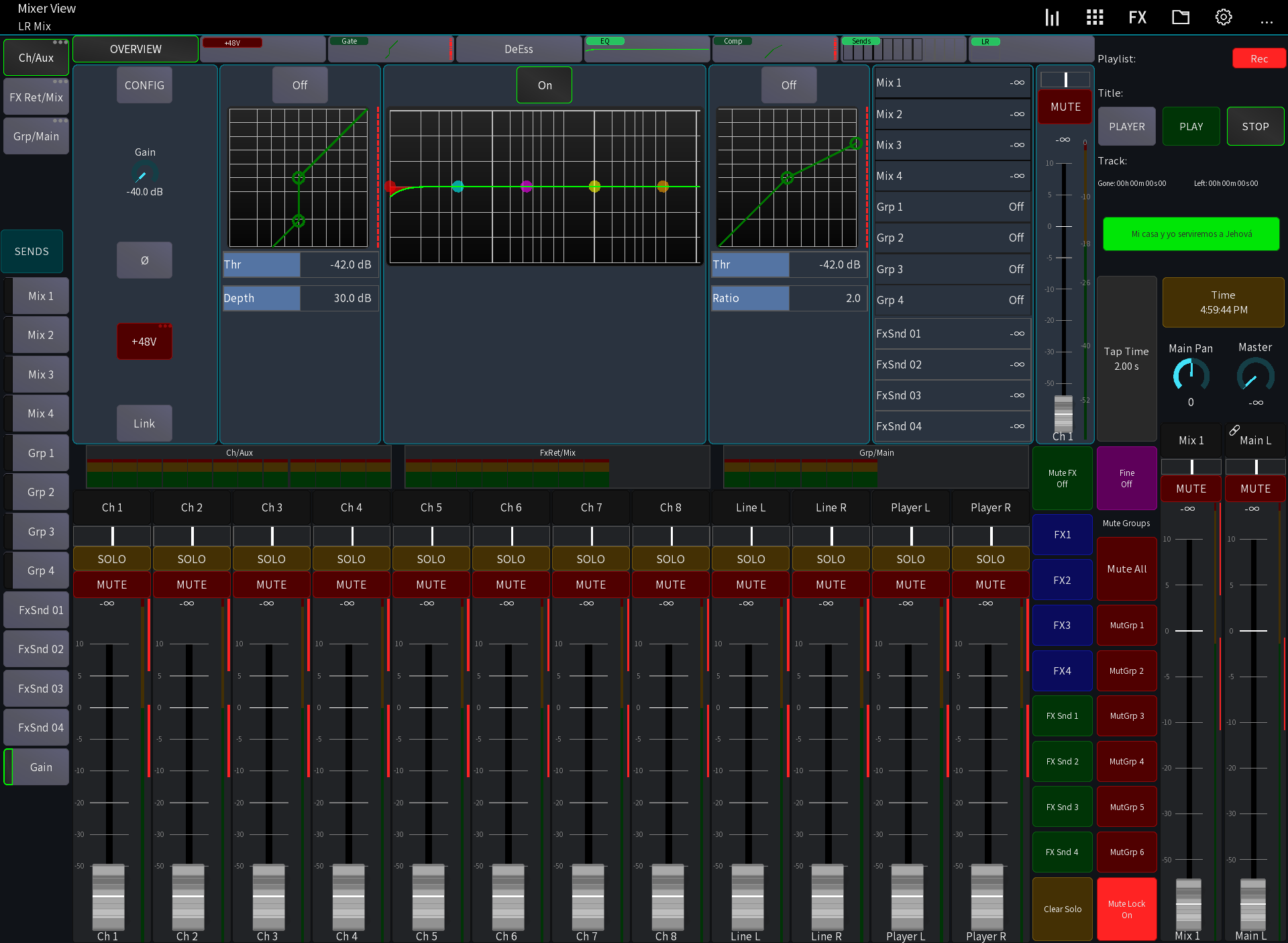Open the ellipsis menu at top right
The image size is (1288, 943).
(x=1267, y=20)
